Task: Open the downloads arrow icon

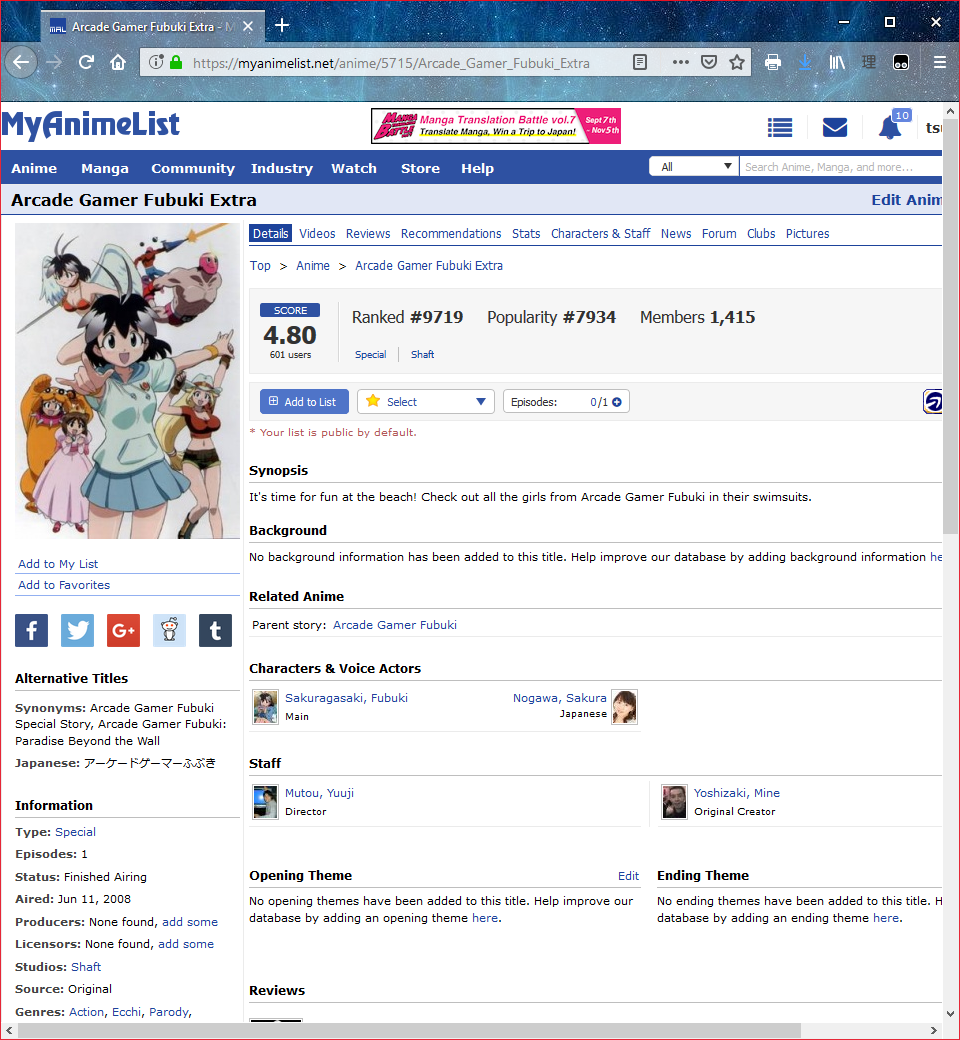Action: [805, 62]
